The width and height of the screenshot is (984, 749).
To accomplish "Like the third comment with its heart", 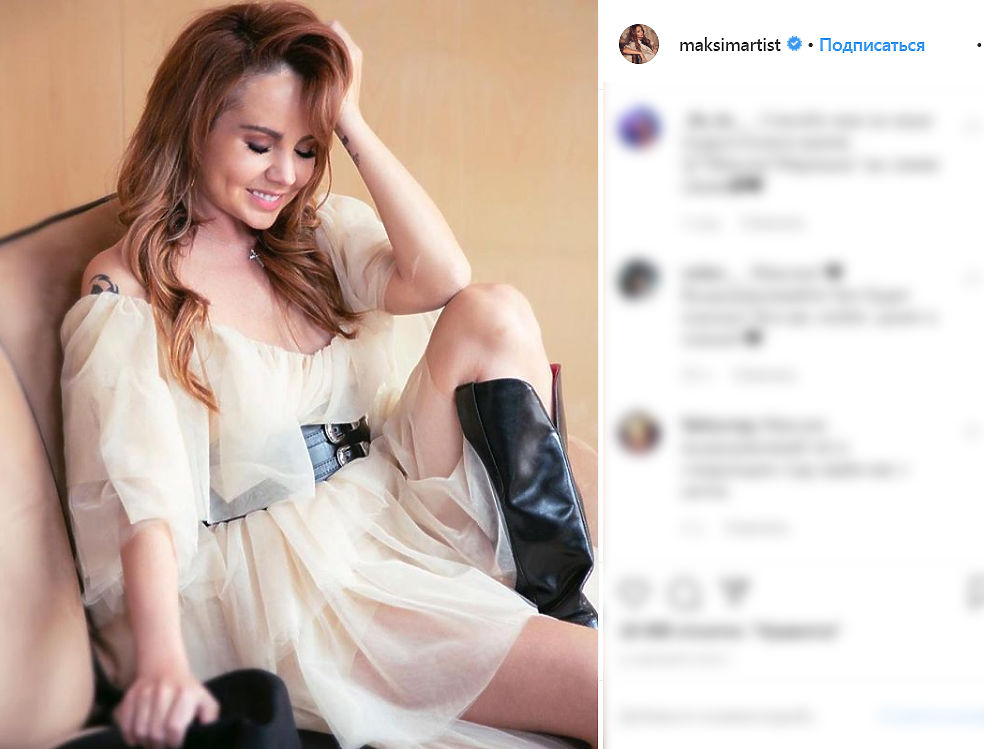I will point(973,430).
